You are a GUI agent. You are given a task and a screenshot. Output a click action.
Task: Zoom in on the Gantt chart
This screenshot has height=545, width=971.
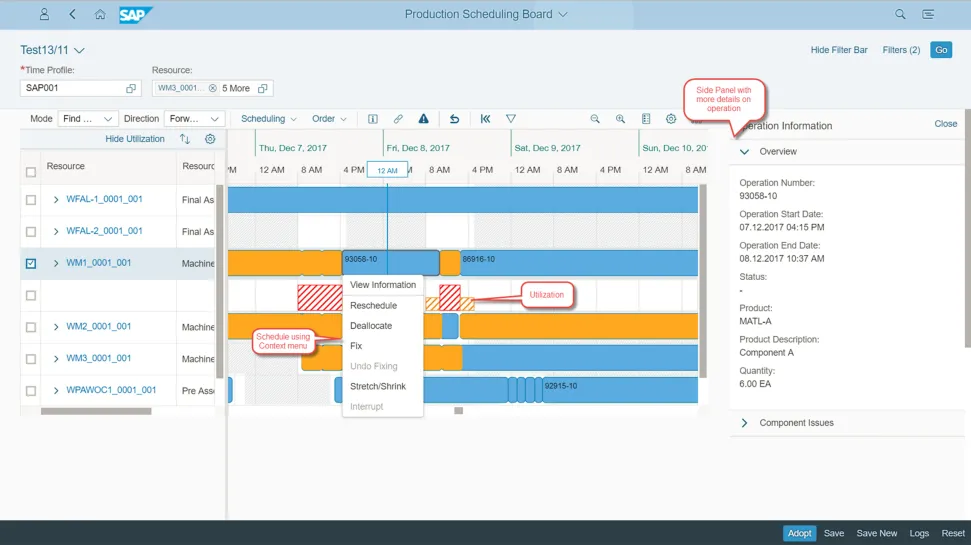(620, 119)
